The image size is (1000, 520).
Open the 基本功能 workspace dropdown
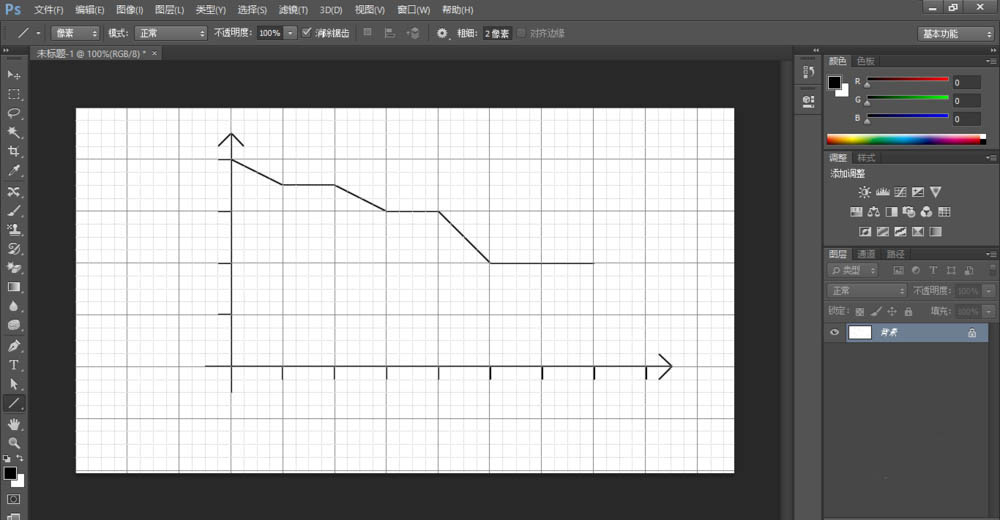[956, 34]
